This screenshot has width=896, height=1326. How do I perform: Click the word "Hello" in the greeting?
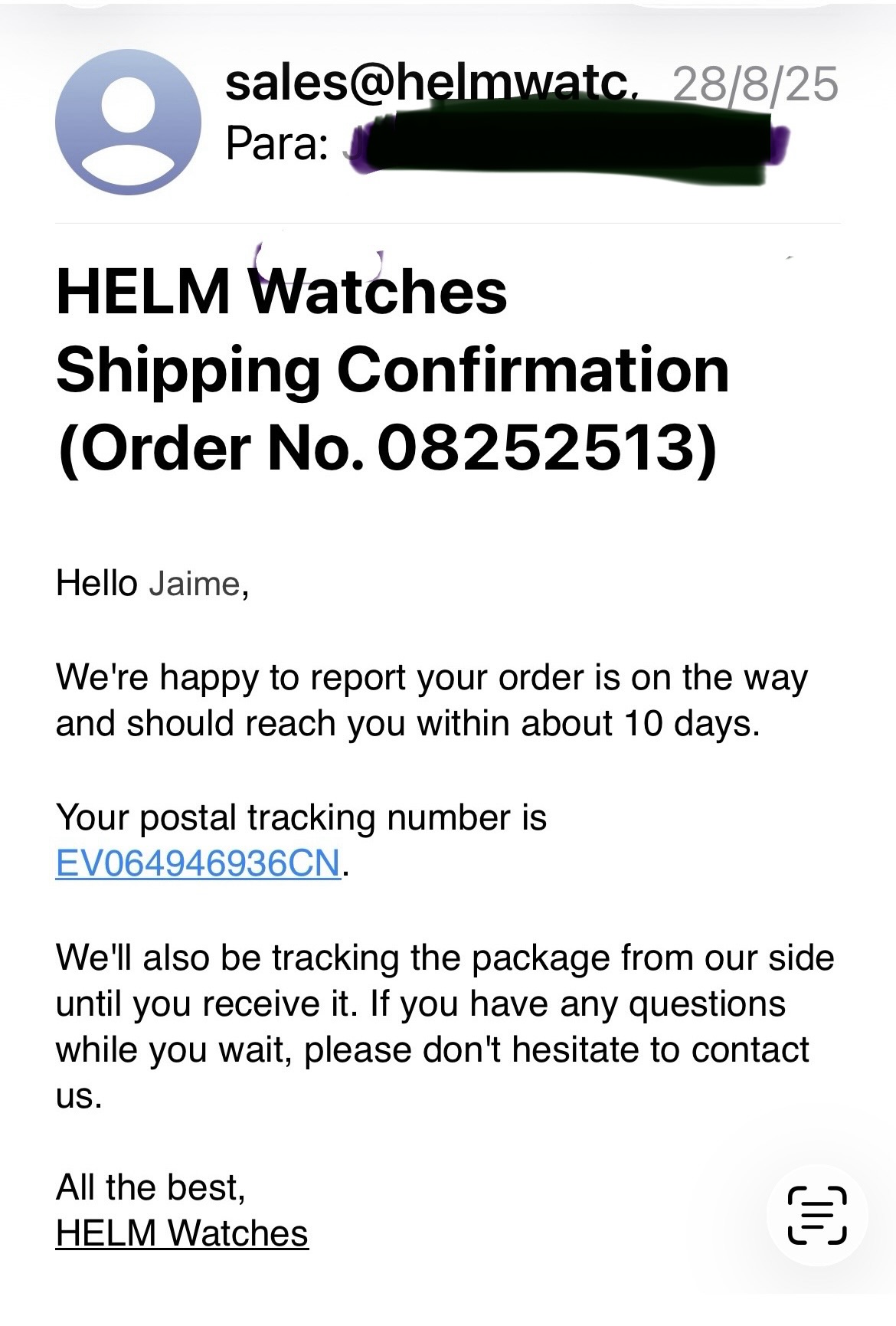[96, 584]
